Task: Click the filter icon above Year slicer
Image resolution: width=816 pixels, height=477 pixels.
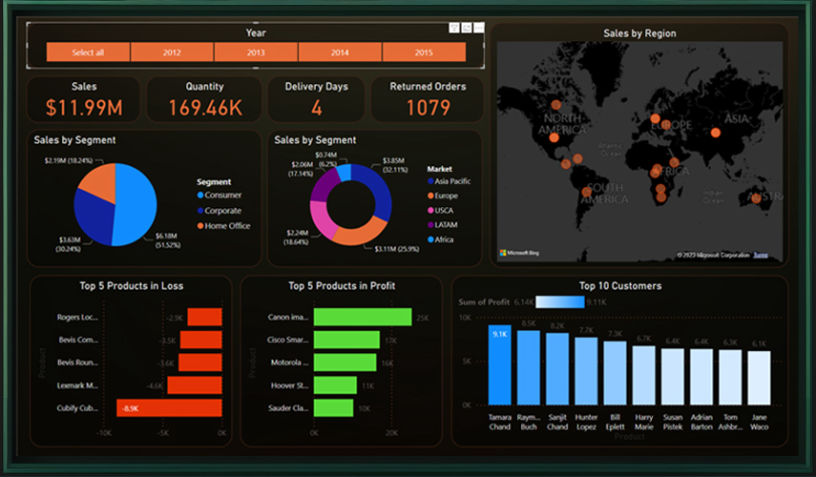Action: pos(454,29)
